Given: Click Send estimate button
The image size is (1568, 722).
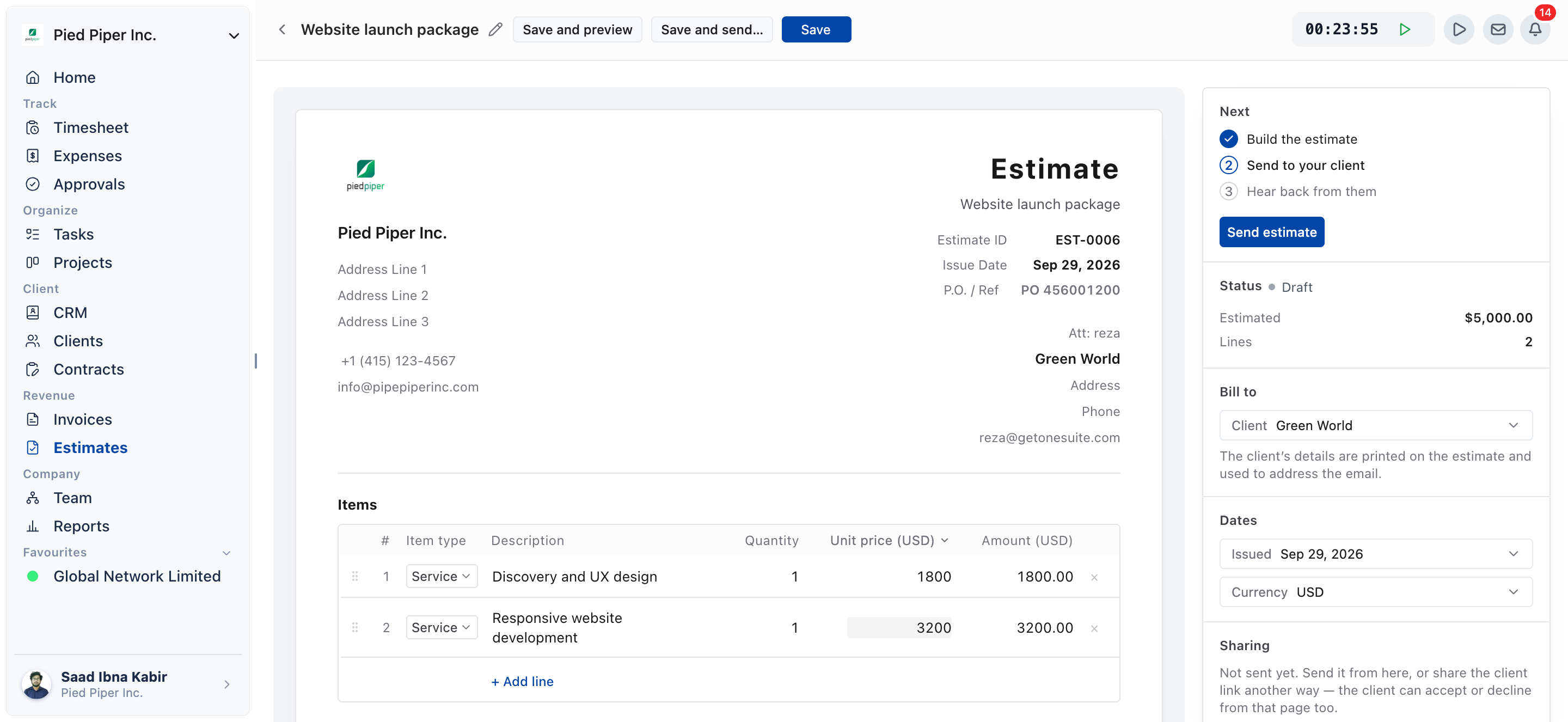Looking at the screenshot, I should click(1271, 232).
